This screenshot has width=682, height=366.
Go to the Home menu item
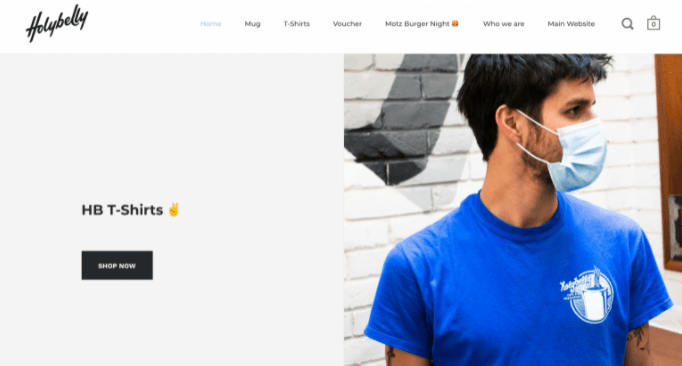coord(211,24)
